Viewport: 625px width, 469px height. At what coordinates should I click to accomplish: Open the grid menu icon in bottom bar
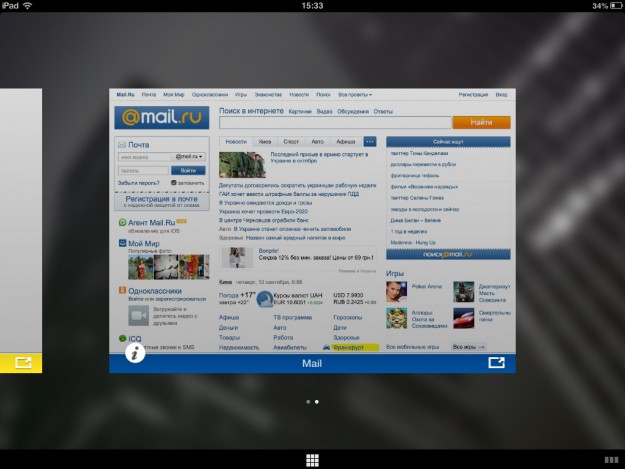pyautogui.click(x=312, y=459)
